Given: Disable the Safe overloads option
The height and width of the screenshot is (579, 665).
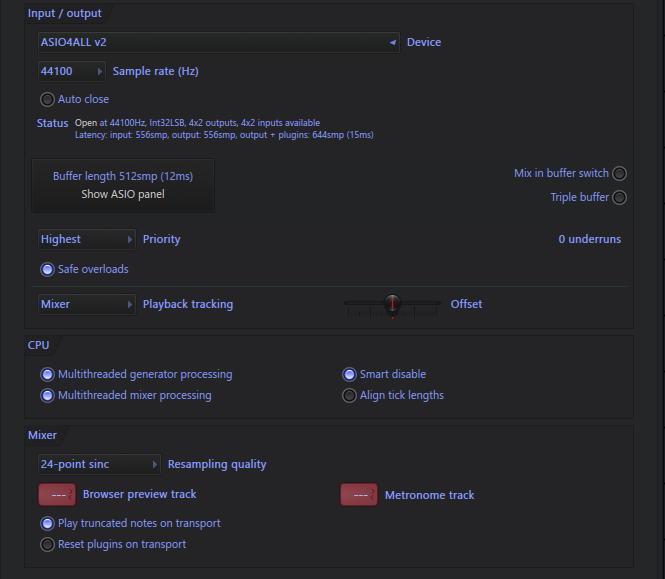Looking at the screenshot, I should point(47,269).
